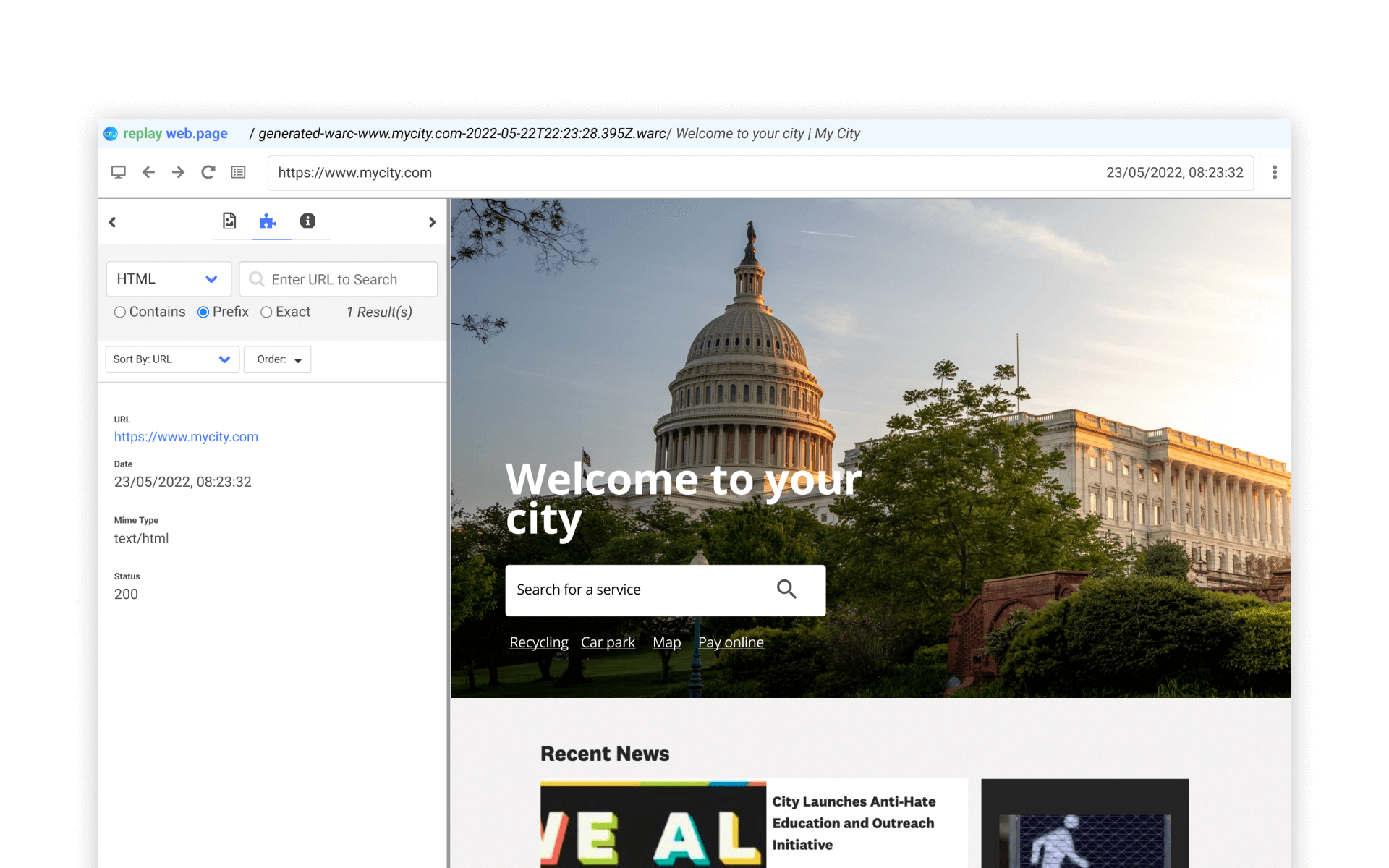This screenshot has height=868, width=1389.
Task: Click the pedestrian signal news thumbnail
Action: 1085,824
